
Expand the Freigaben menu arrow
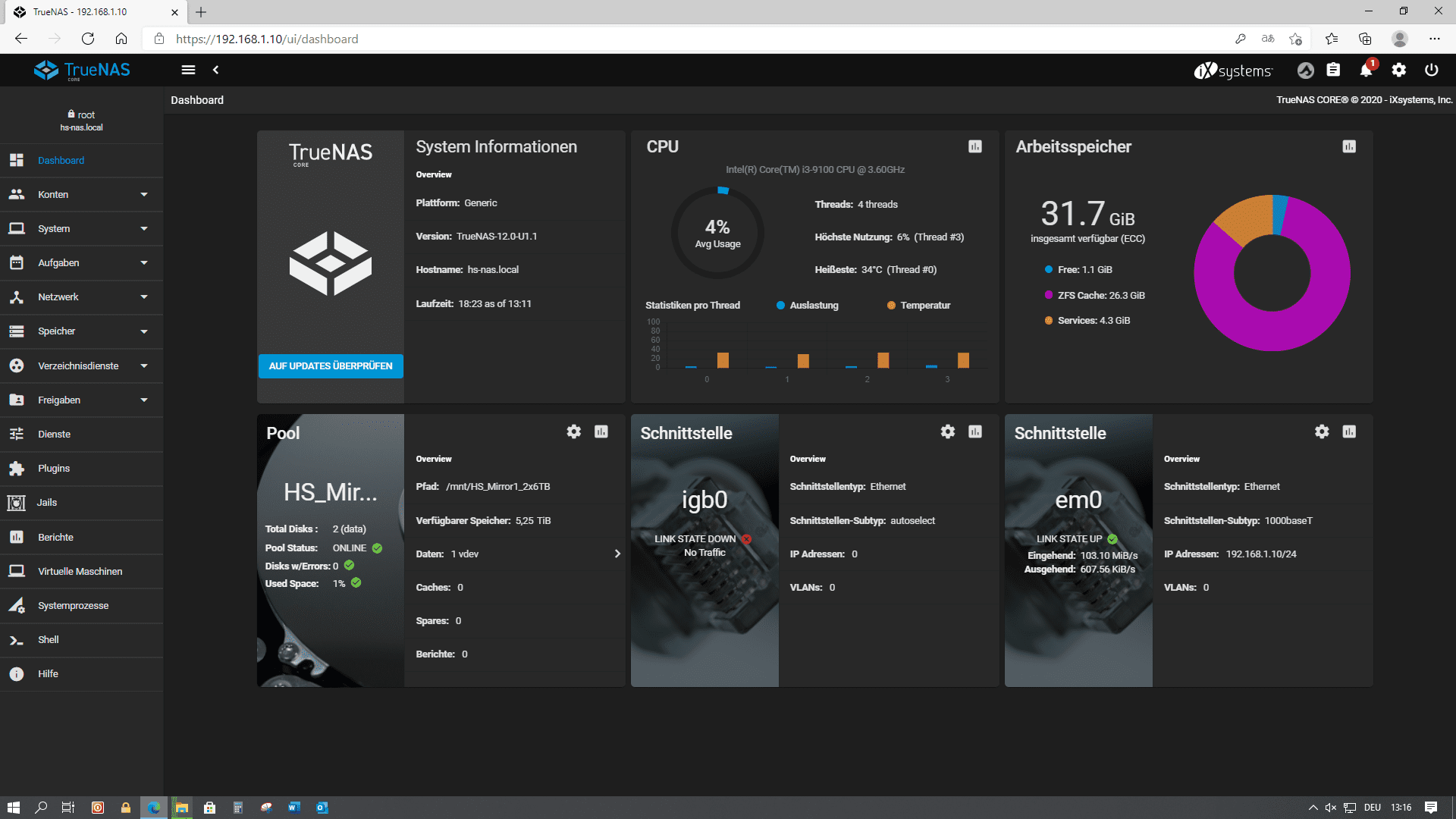pos(144,400)
